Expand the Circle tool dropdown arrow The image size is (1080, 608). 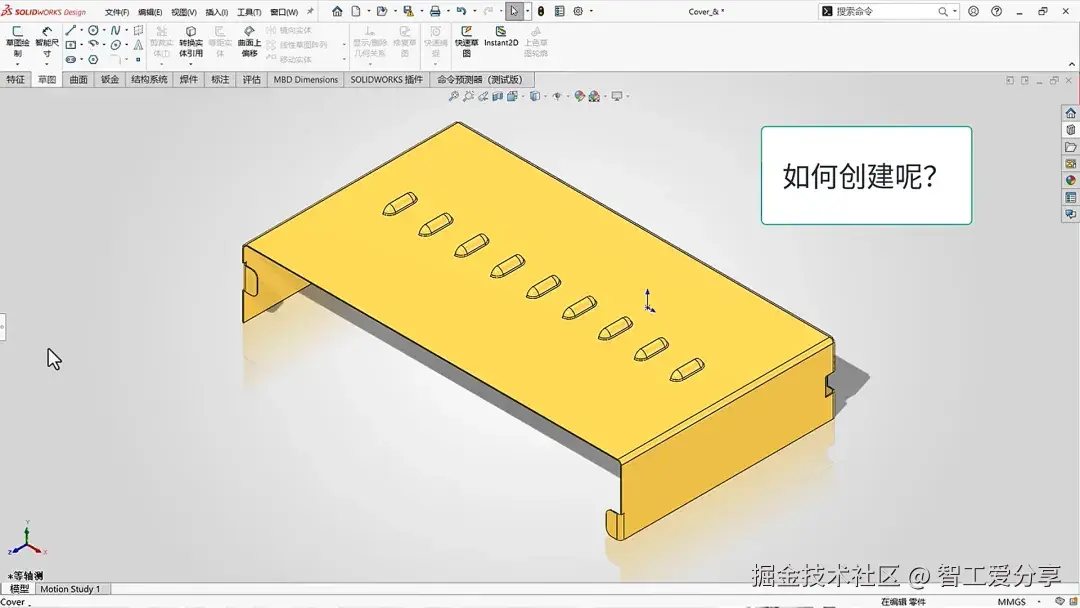[104, 30]
